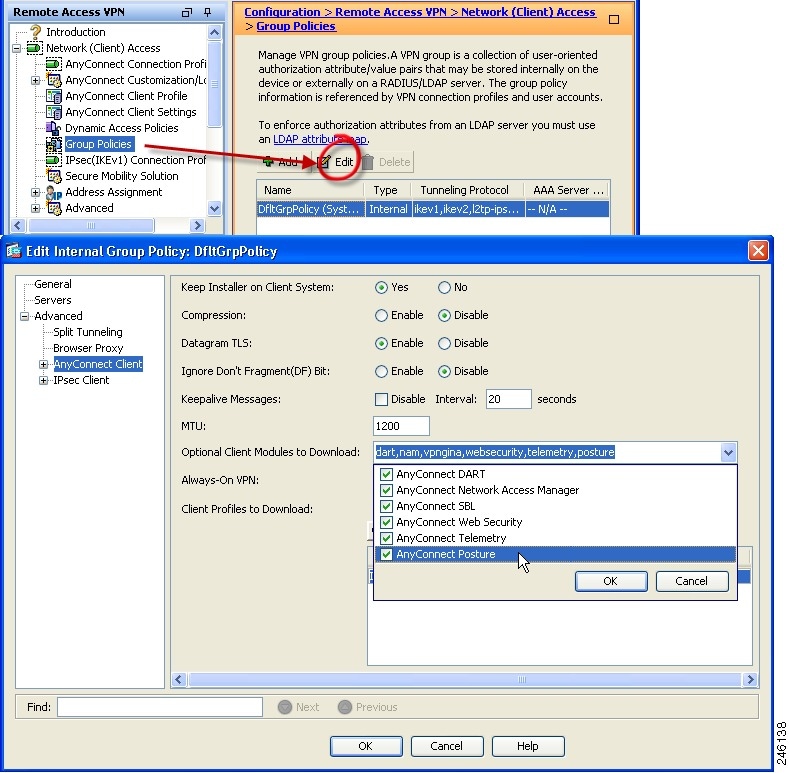Viewport: 789px width, 773px height.
Task: Click the Edit Internal Group Policy title icon
Action: [x=14, y=250]
